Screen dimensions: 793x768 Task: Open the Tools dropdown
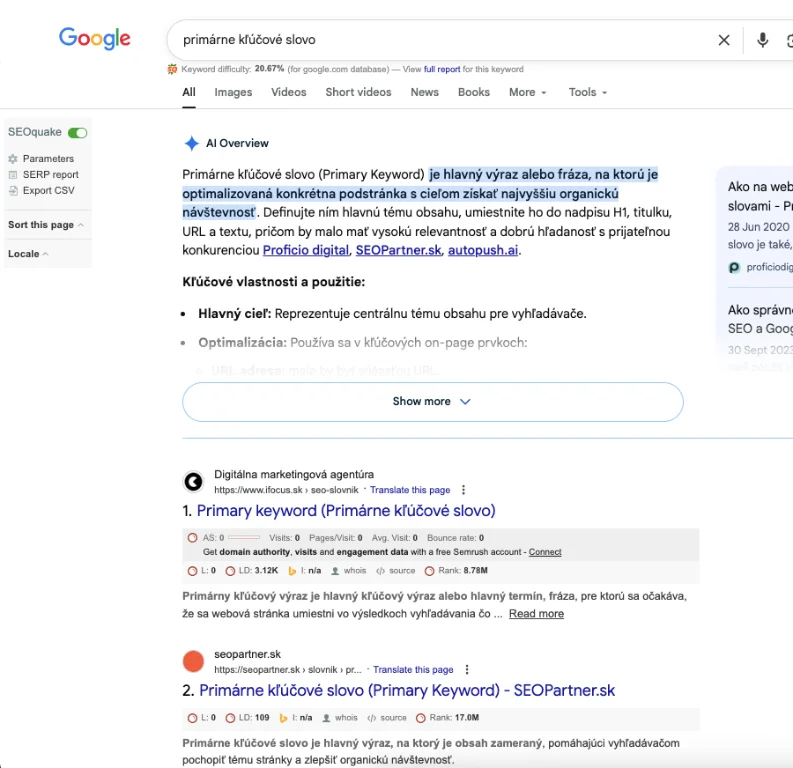pos(587,92)
